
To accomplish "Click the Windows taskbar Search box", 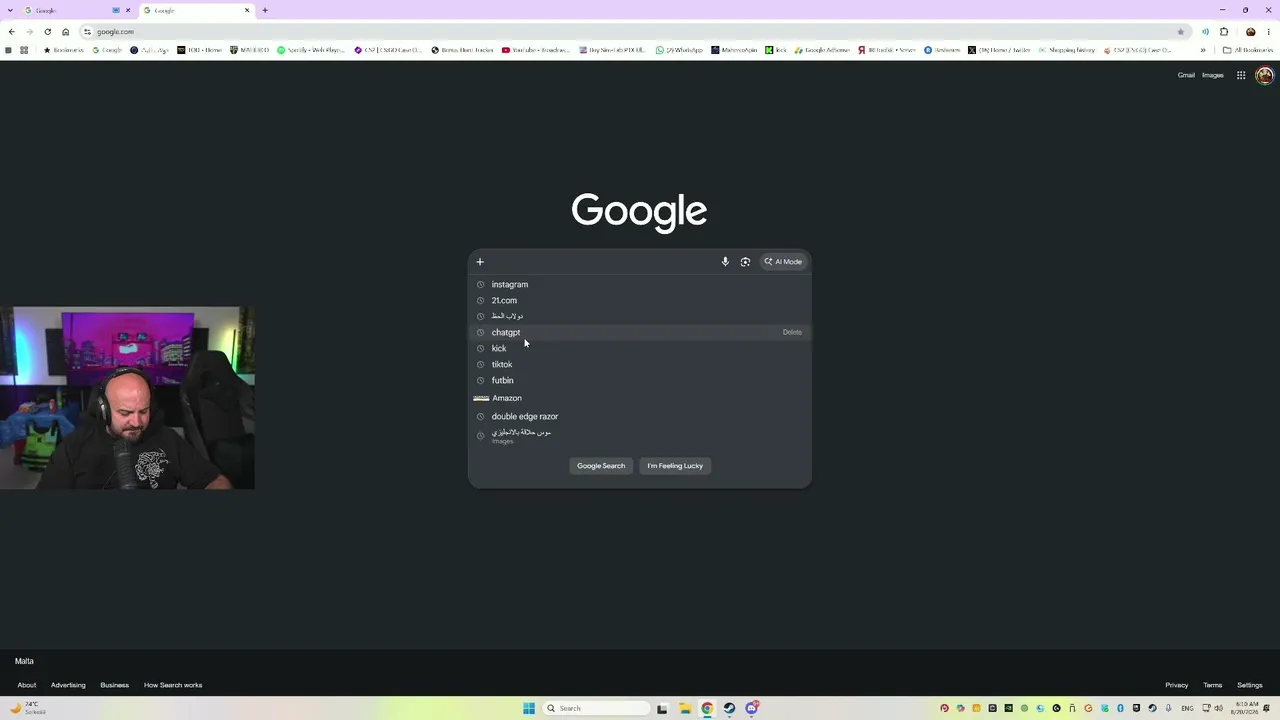I will (597, 709).
